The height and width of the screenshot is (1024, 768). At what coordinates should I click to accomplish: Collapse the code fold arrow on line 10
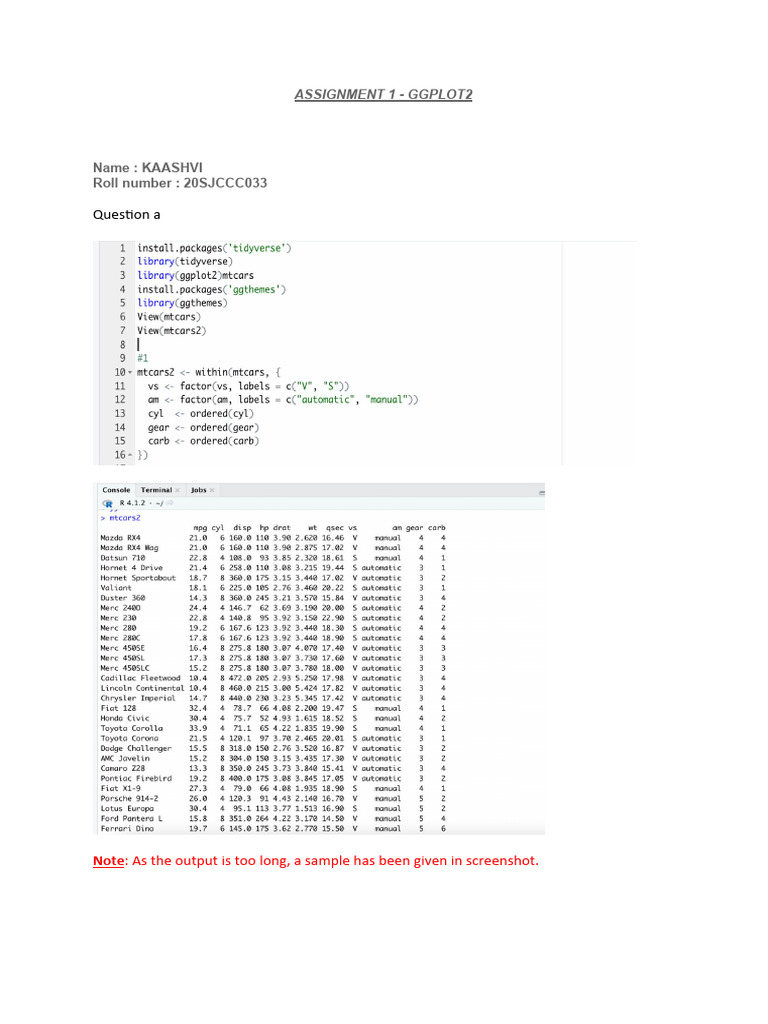(x=130, y=373)
